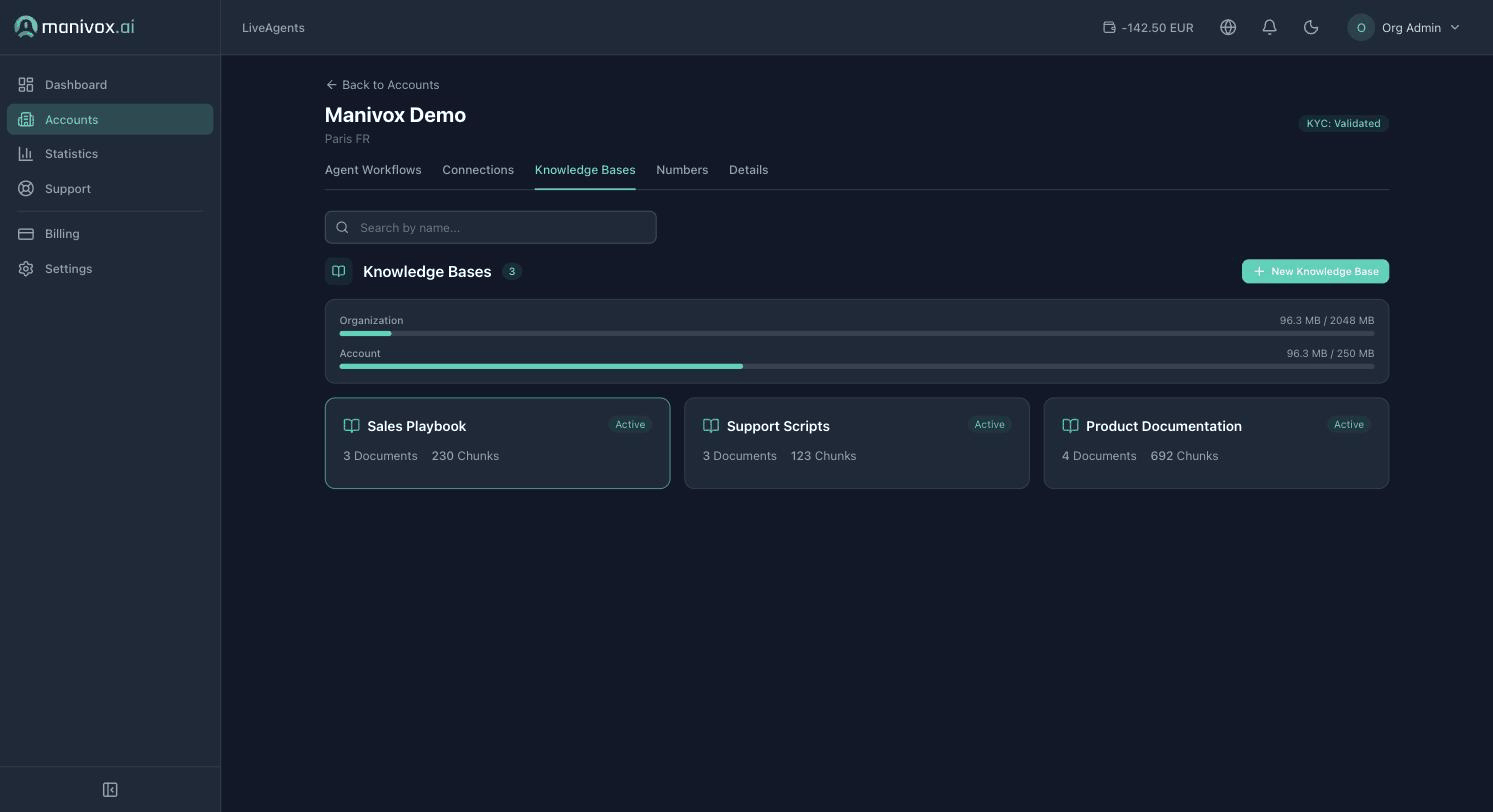Click 230 Chunks on Sales Playbook
Image resolution: width=1493 pixels, height=812 pixels.
(x=465, y=456)
